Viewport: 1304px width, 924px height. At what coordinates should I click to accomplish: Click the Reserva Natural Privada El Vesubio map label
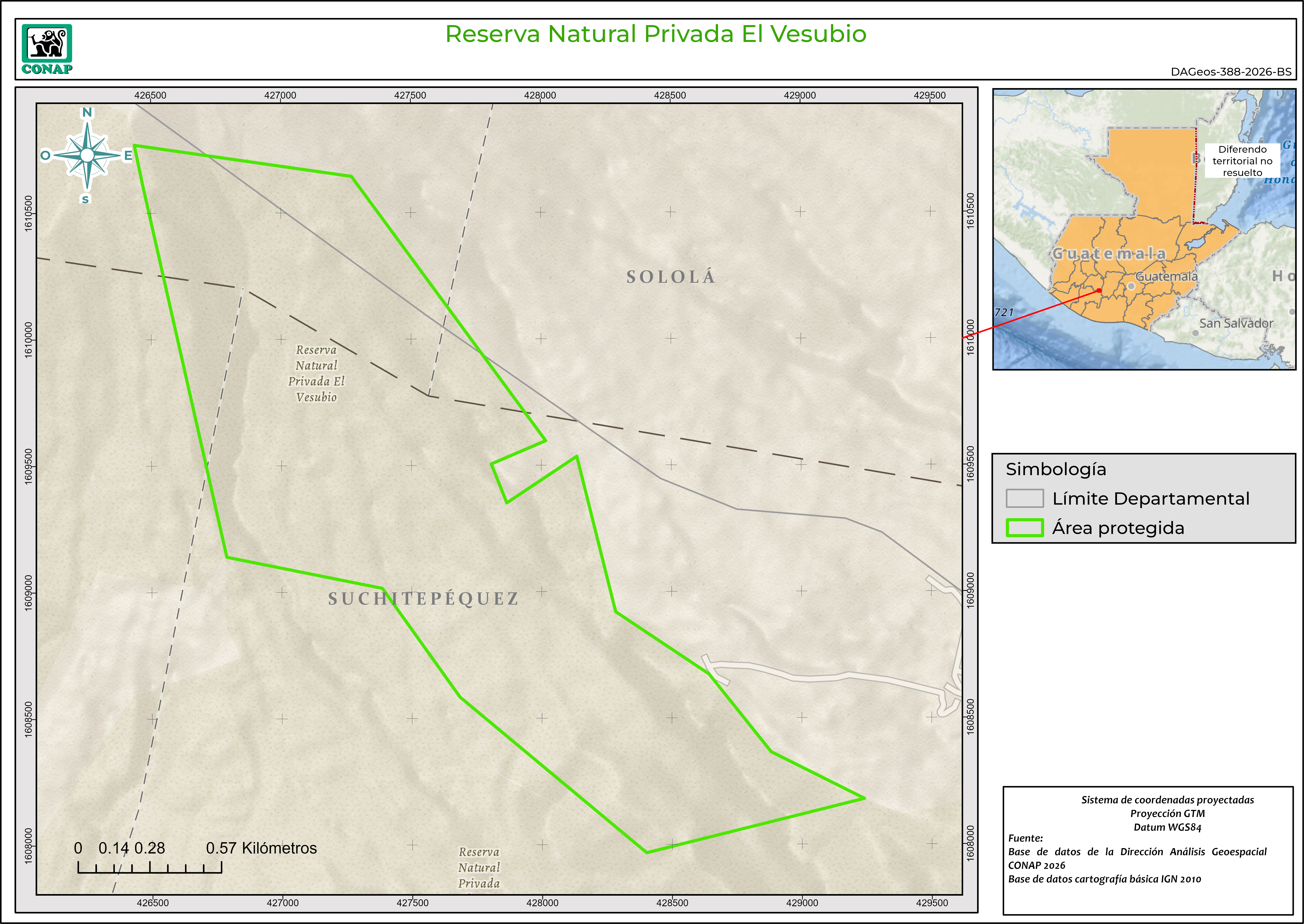click(316, 373)
